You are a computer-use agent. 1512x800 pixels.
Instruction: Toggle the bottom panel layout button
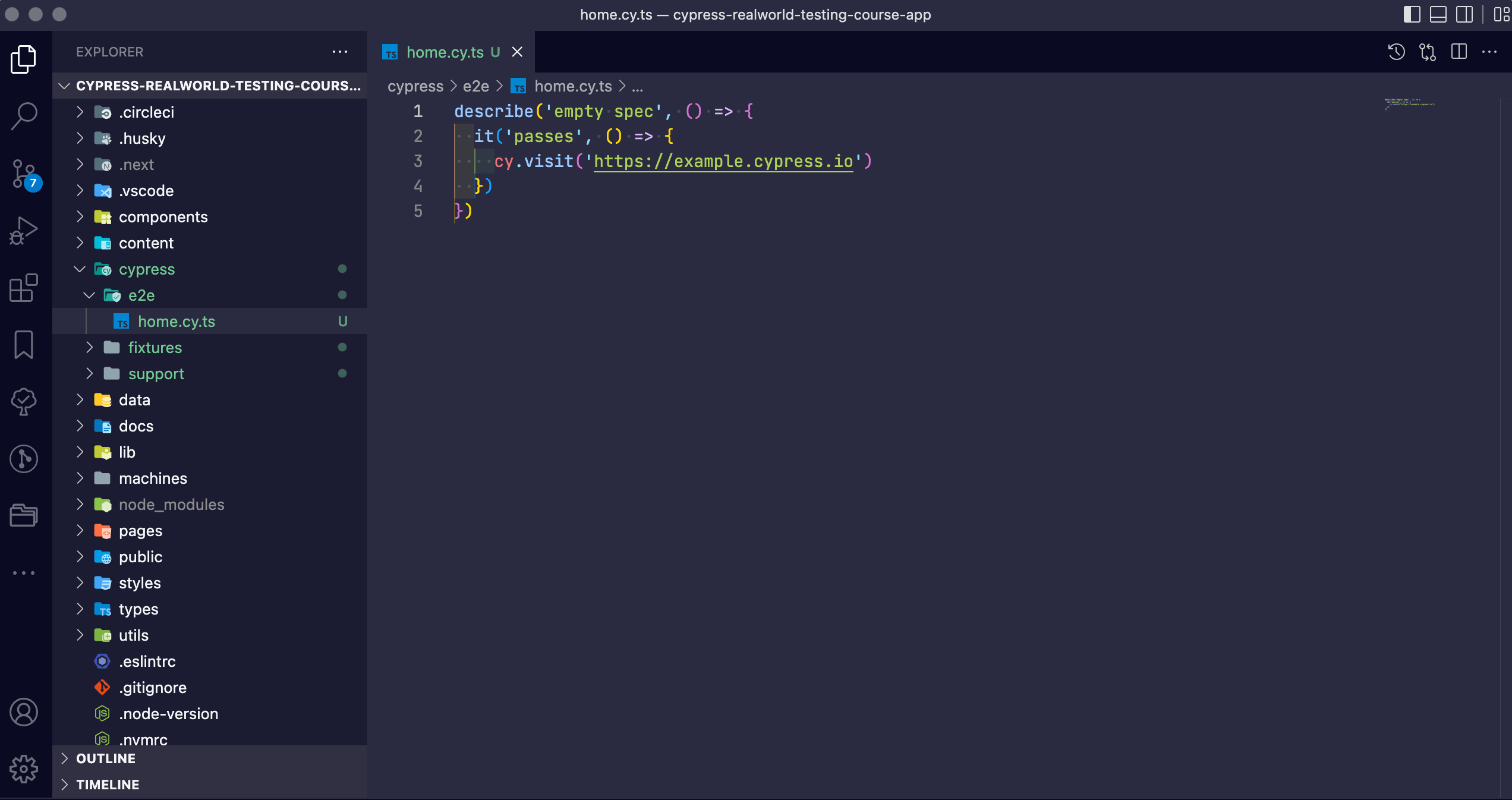tap(1438, 14)
